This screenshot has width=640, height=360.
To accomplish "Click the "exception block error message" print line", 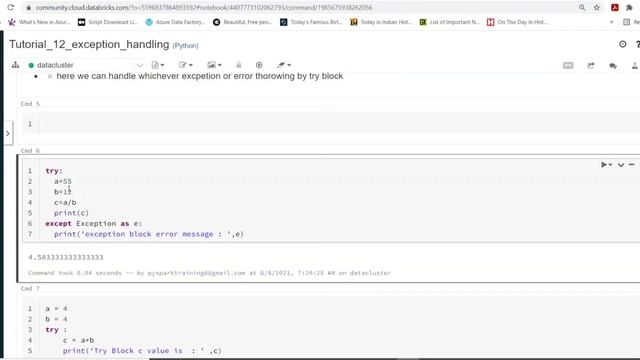I will (149, 234).
